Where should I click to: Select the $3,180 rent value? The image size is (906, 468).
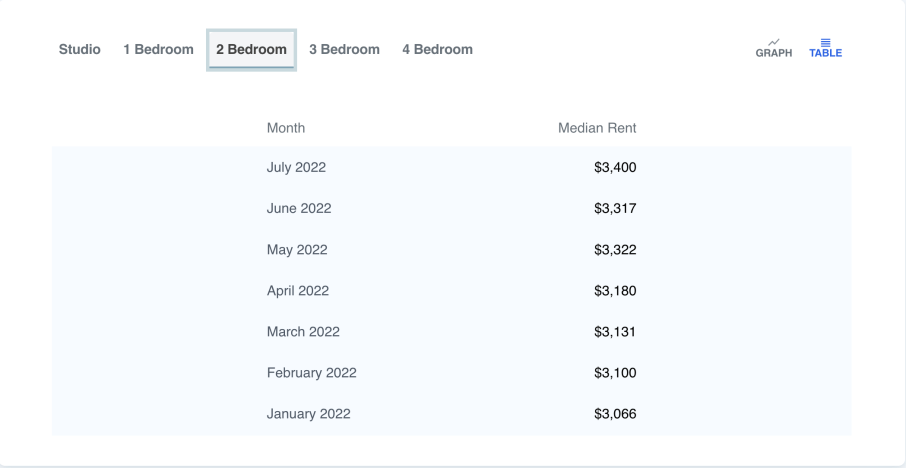[x=615, y=291]
